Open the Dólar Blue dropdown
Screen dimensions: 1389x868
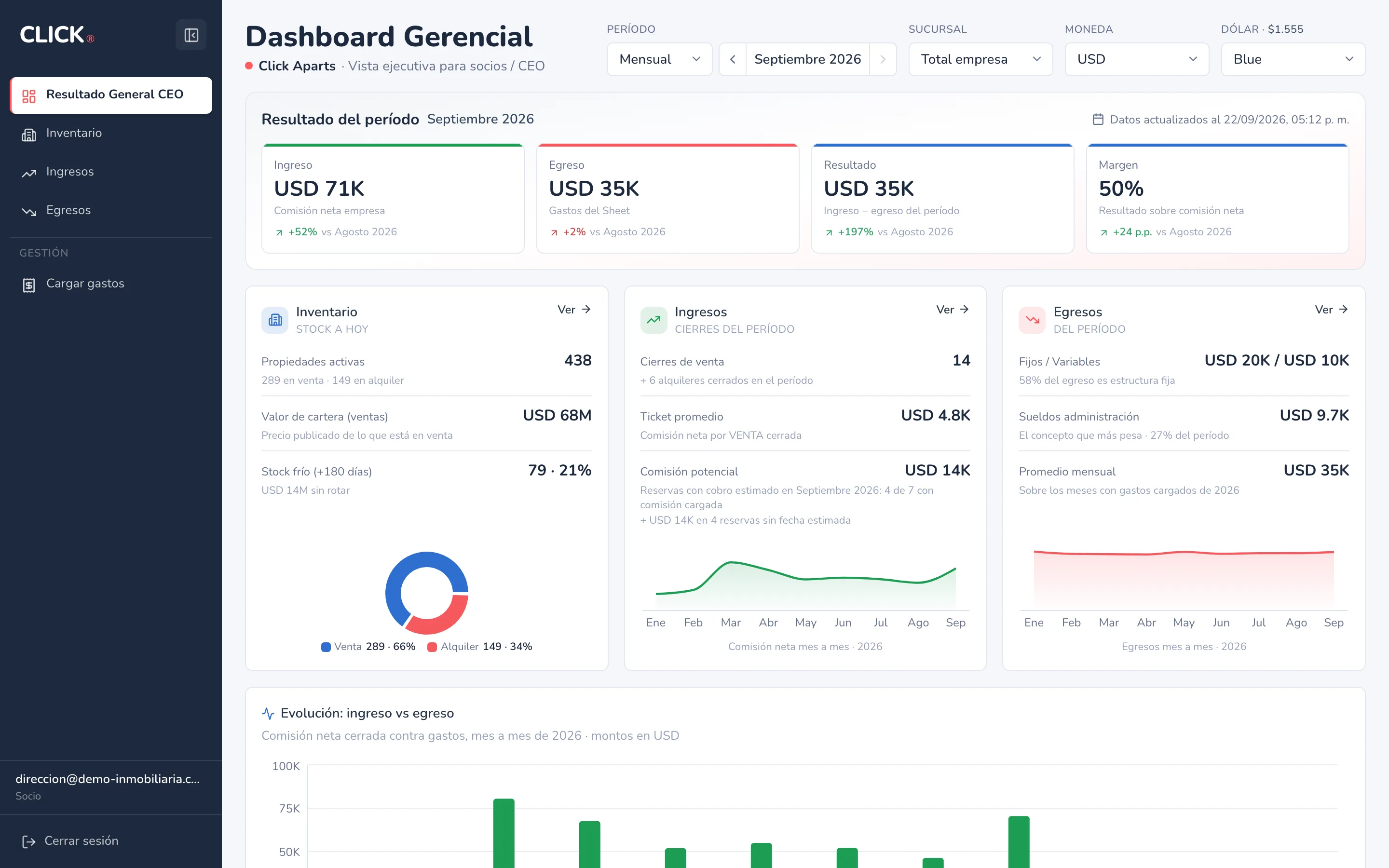1293,59
